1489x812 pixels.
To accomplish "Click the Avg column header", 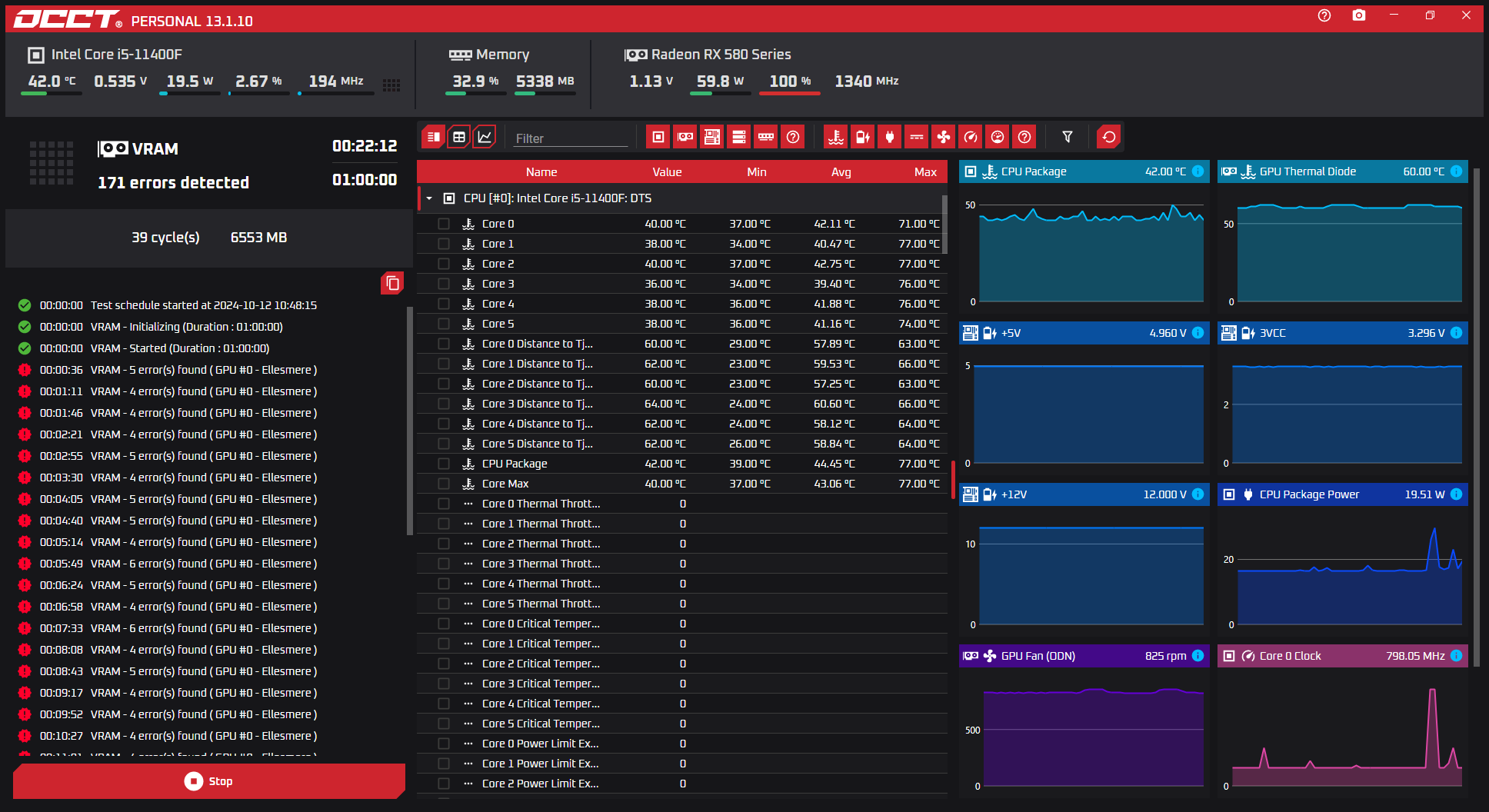I will (841, 172).
